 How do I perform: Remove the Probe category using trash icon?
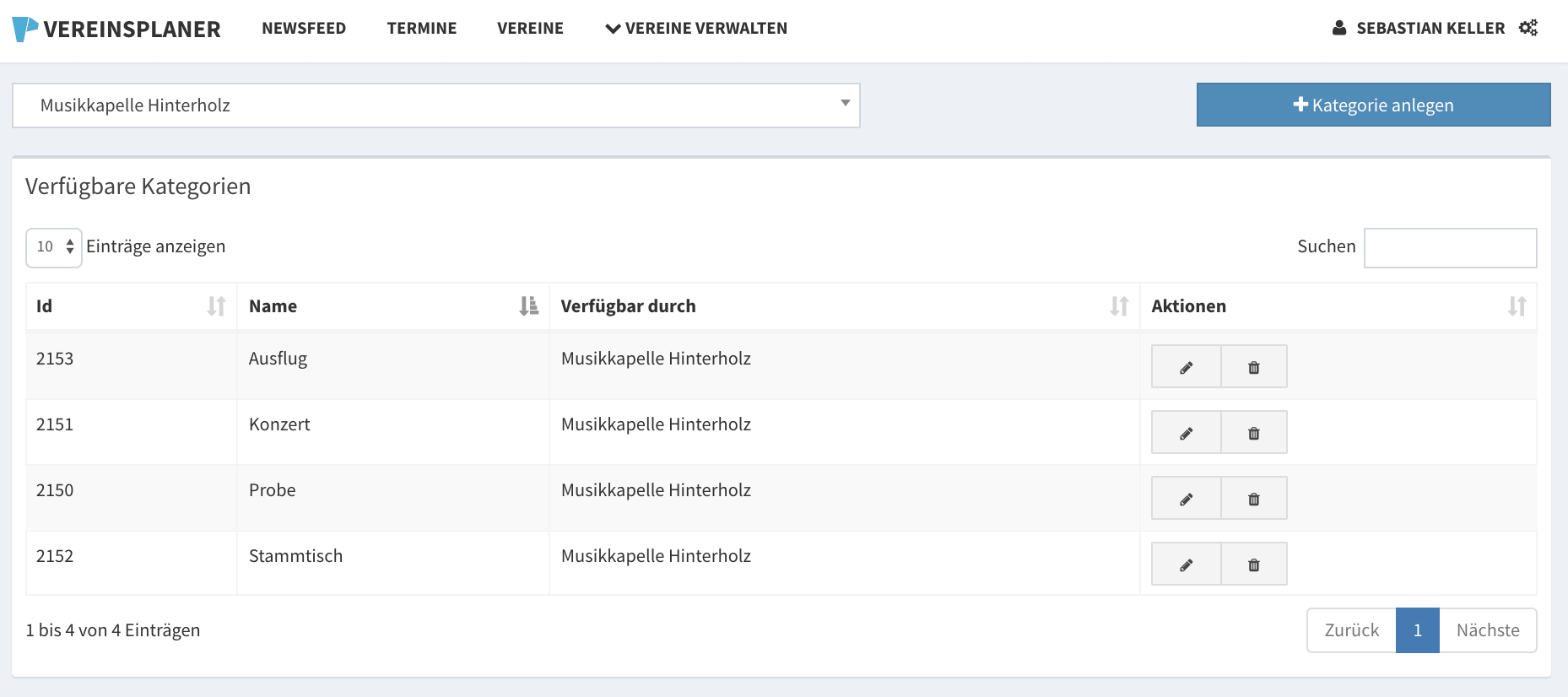point(1253,499)
